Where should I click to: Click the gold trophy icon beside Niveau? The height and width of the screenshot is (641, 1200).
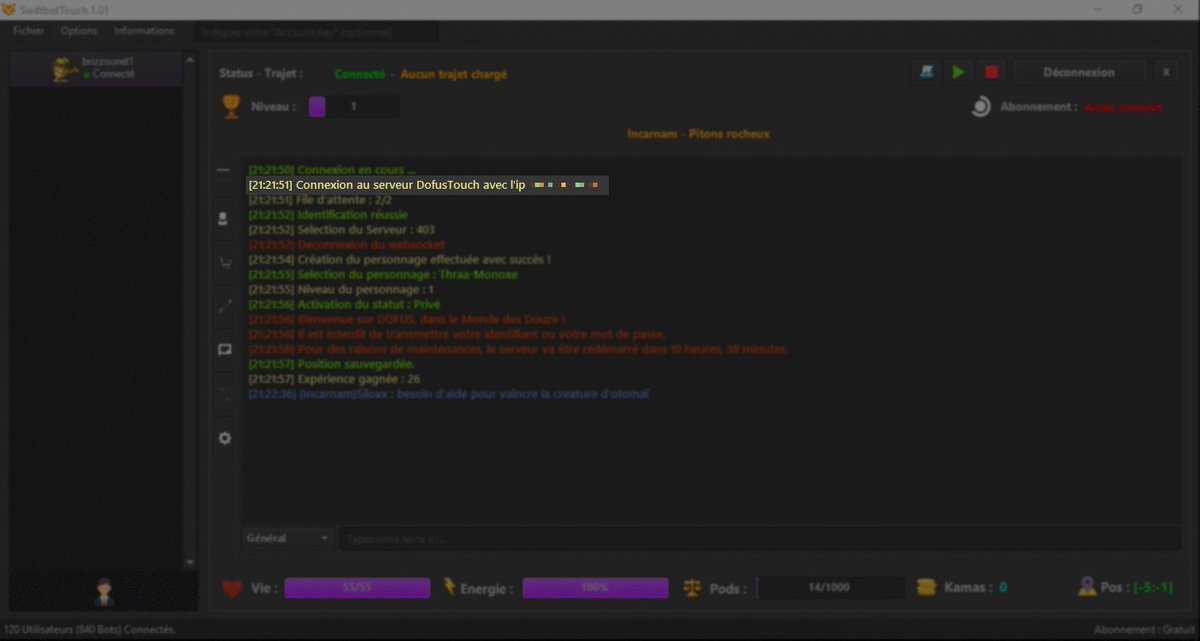click(232, 107)
